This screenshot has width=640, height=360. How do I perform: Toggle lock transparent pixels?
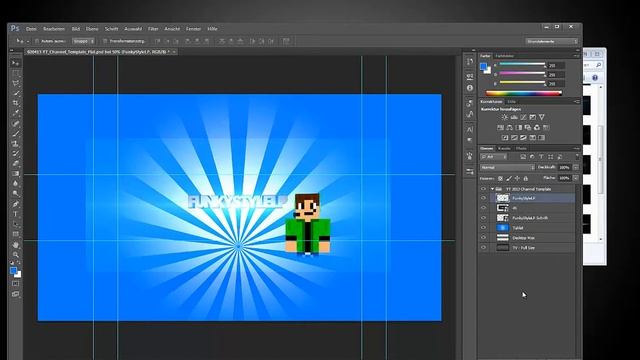point(500,178)
